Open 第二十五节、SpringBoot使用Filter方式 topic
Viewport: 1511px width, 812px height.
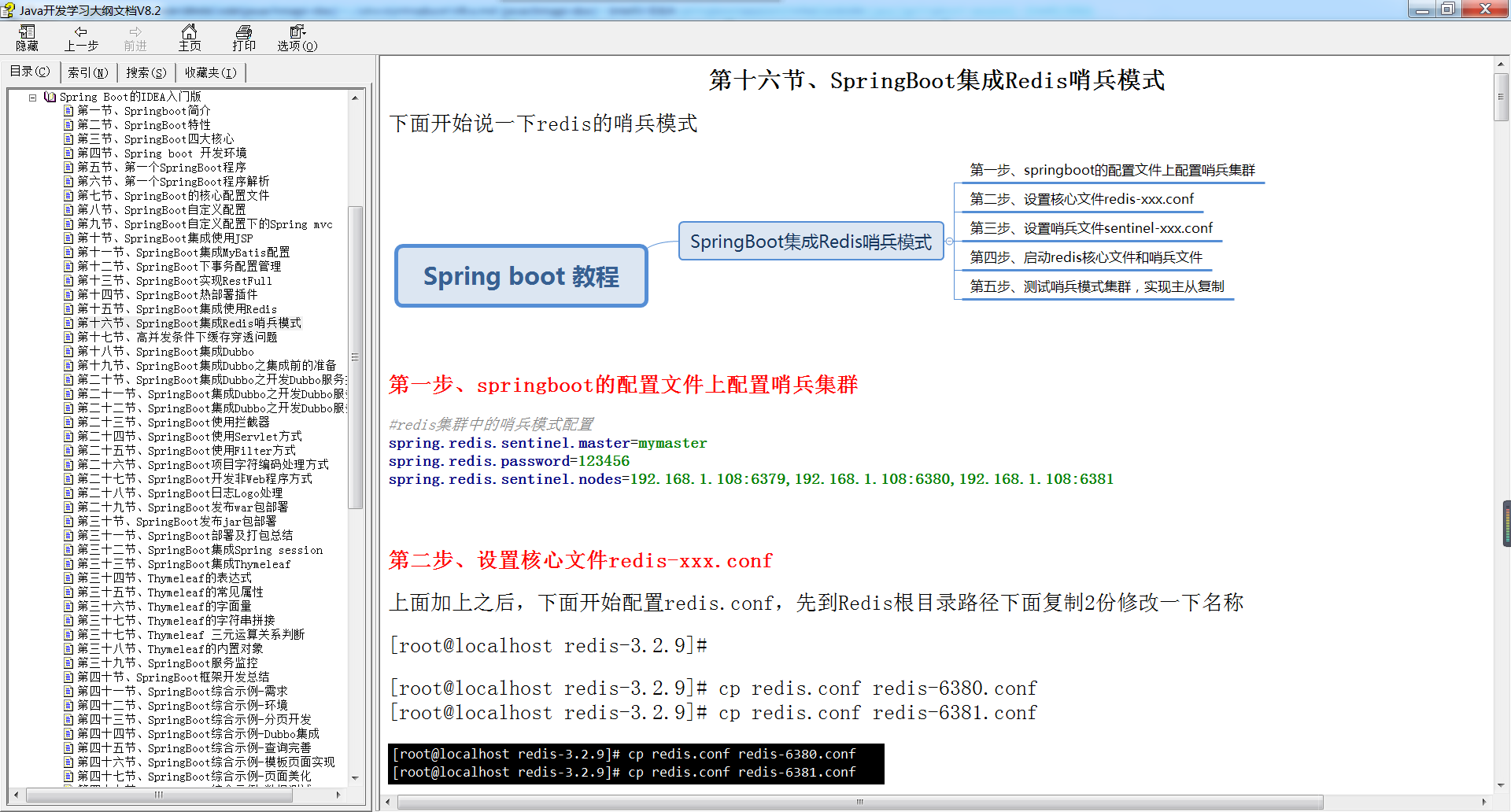click(x=187, y=451)
